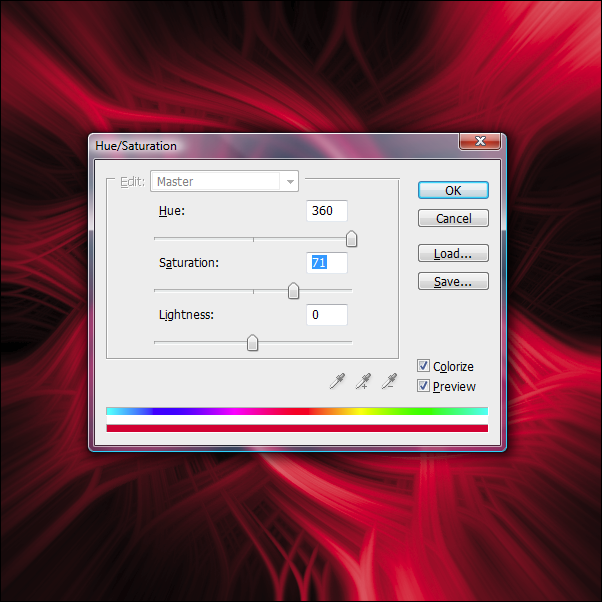Select the Add to Sample eyedropper

pyautogui.click(x=364, y=381)
